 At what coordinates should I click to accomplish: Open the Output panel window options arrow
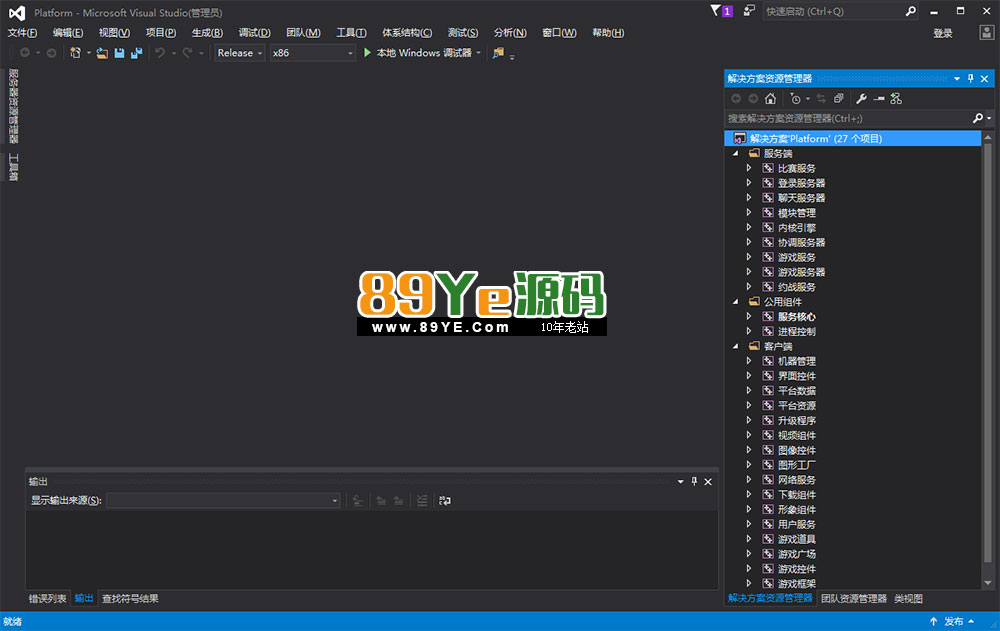coord(680,482)
